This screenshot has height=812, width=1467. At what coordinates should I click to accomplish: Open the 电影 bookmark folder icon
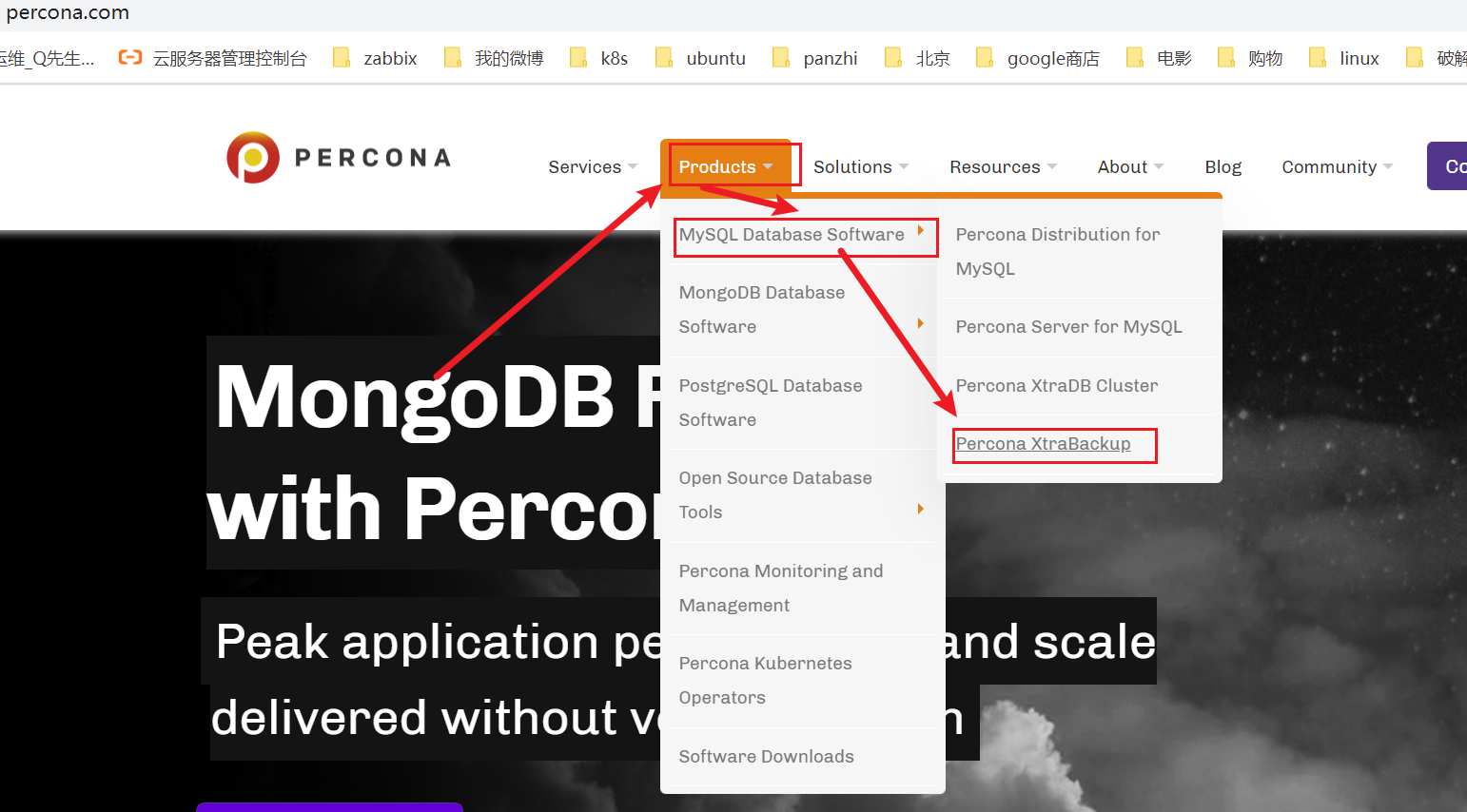click(1135, 58)
